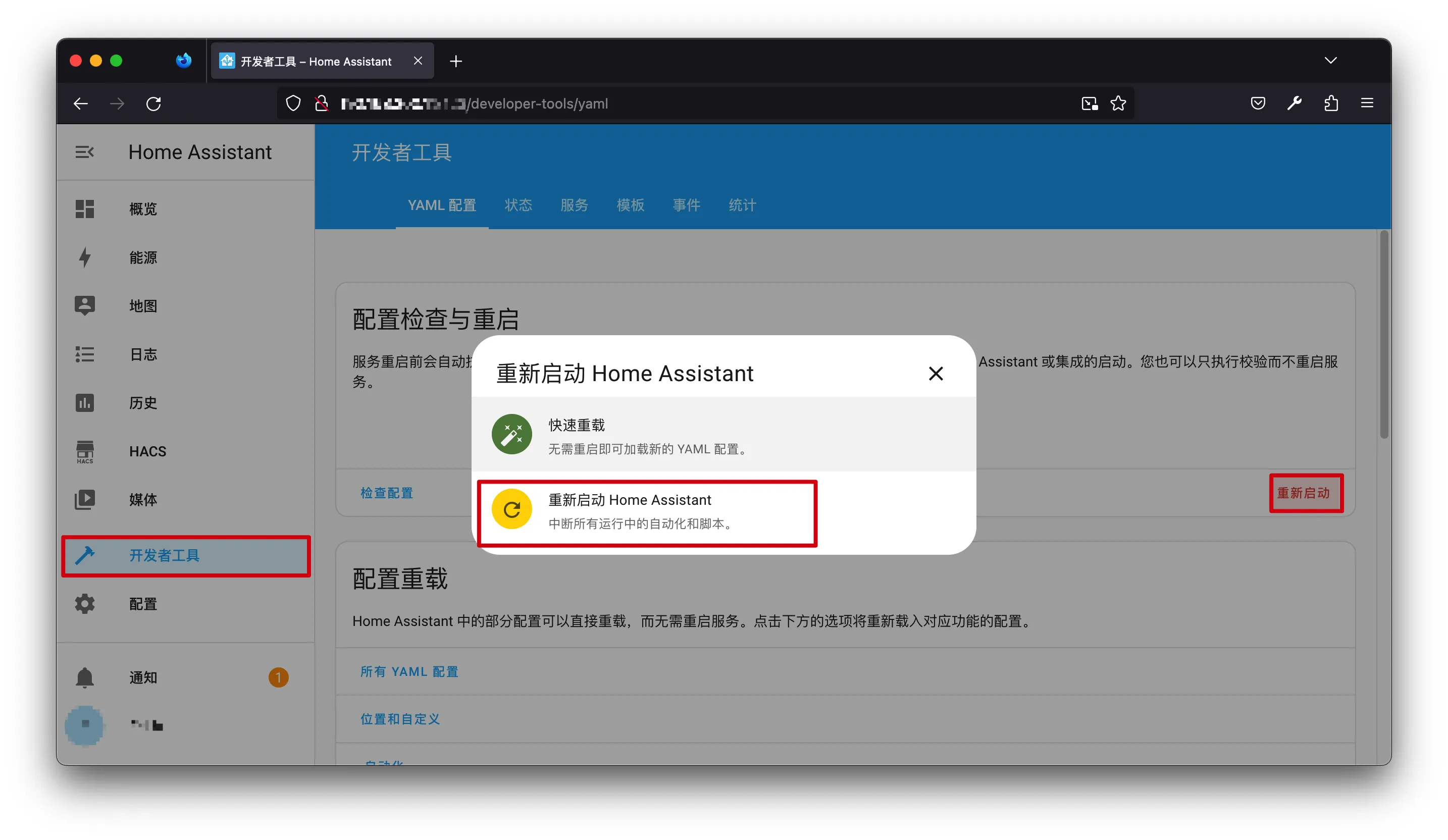Screen dimensions: 1448x840
Task: Click the page vertical scrollbar
Action: 1384,334
